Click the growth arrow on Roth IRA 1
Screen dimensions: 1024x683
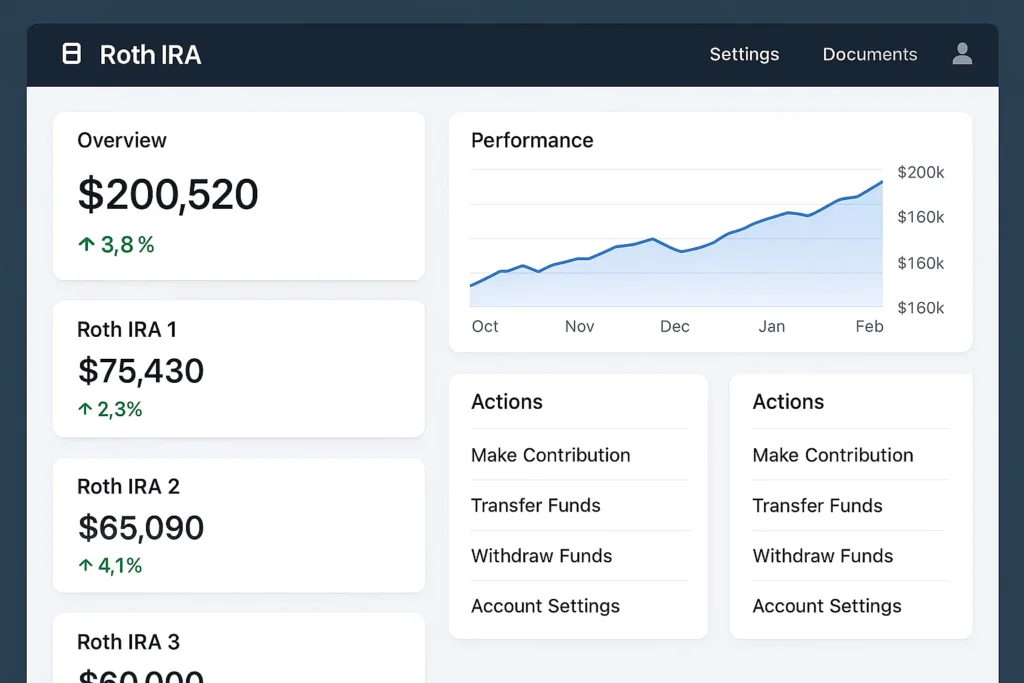point(86,408)
